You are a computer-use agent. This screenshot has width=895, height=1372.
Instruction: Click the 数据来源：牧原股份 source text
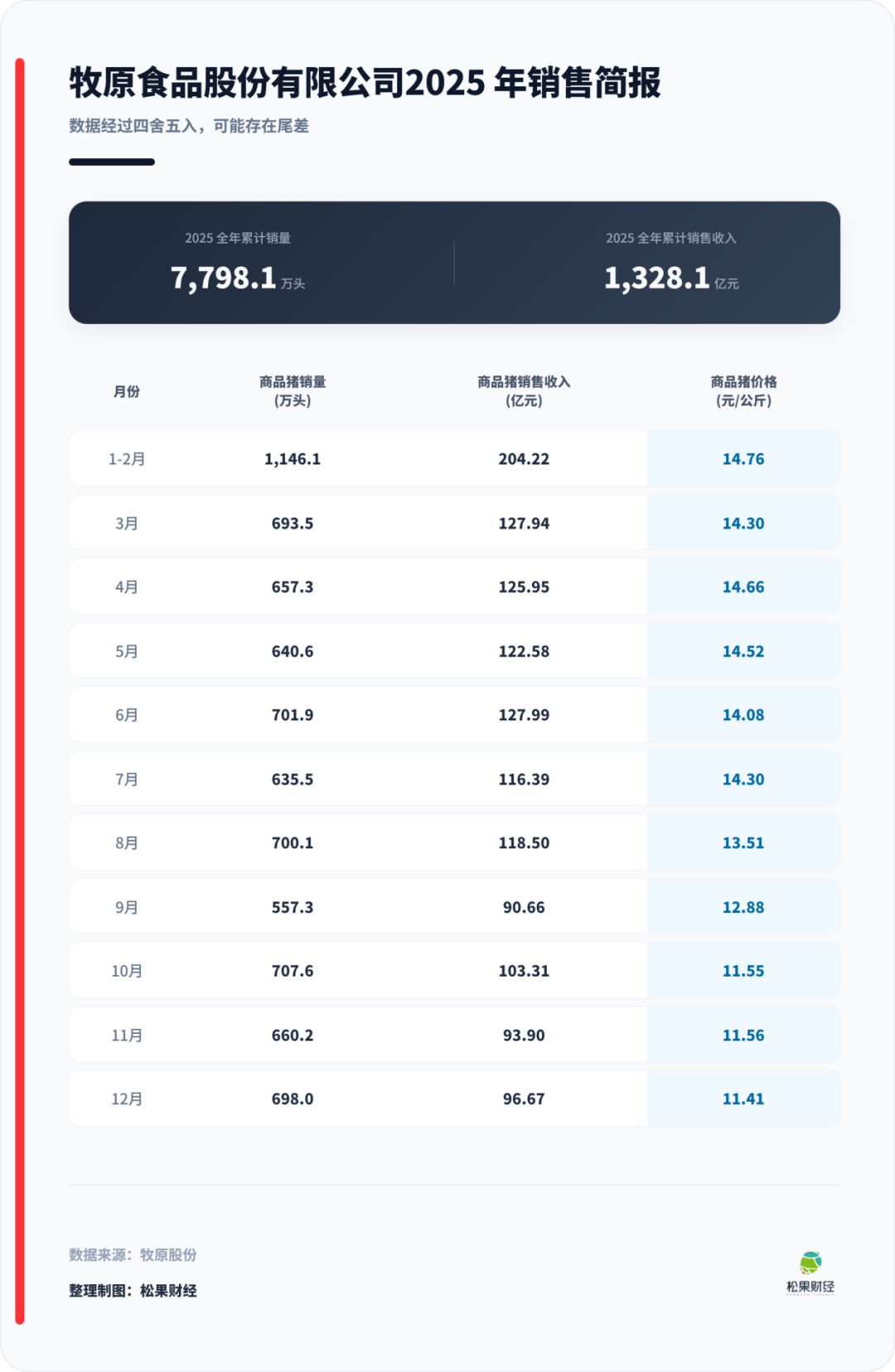click(x=133, y=1255)
